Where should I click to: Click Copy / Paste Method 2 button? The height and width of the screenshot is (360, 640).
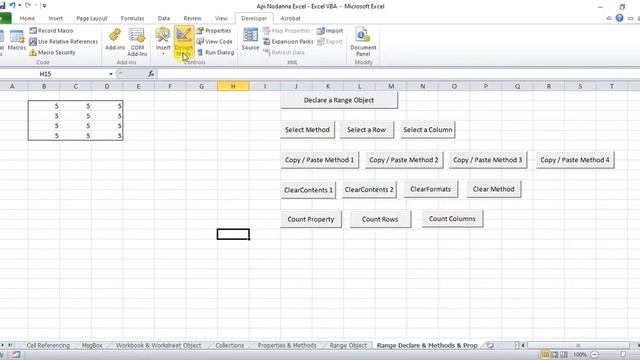pos(404,160)
